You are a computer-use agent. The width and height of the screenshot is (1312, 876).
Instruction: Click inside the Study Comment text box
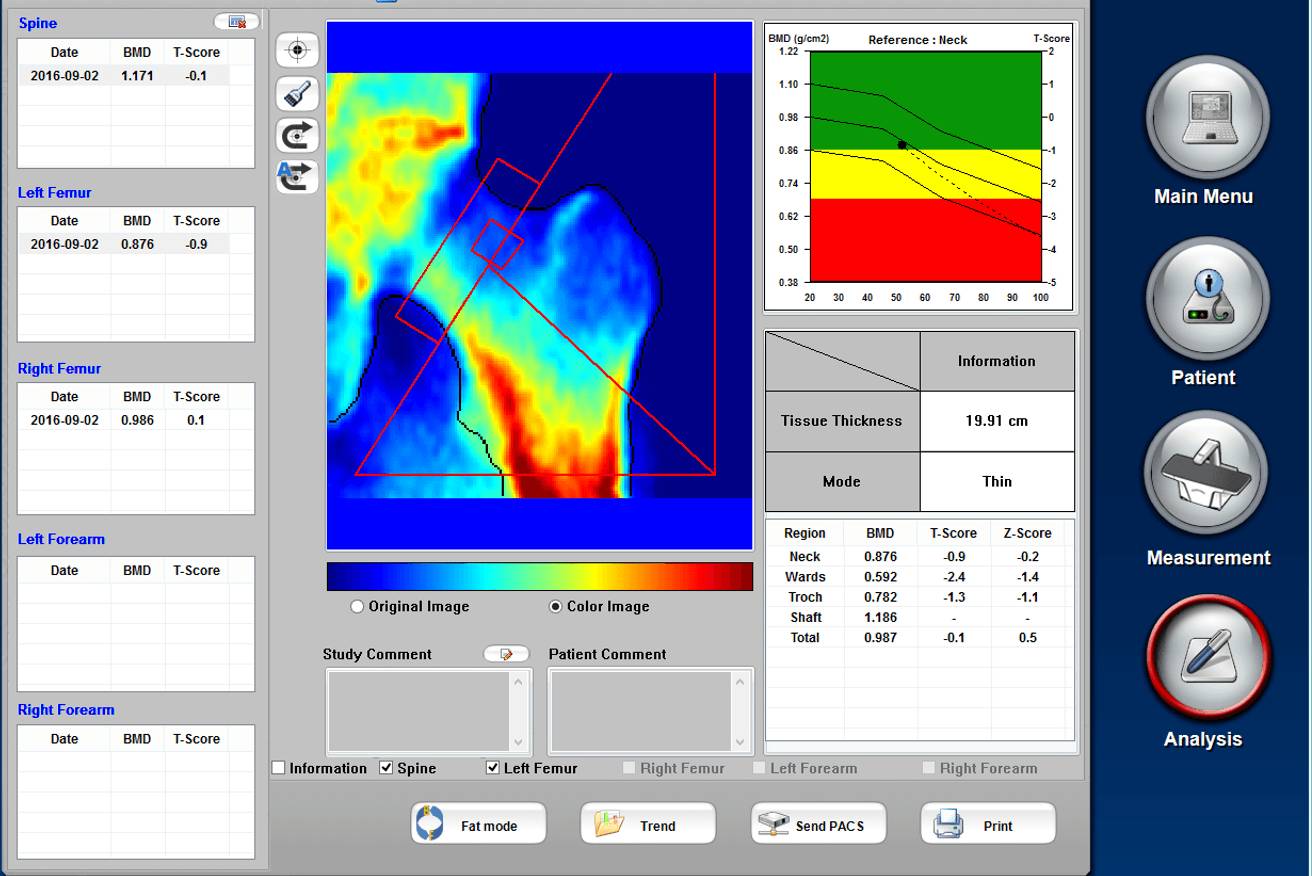click(420, 711)
